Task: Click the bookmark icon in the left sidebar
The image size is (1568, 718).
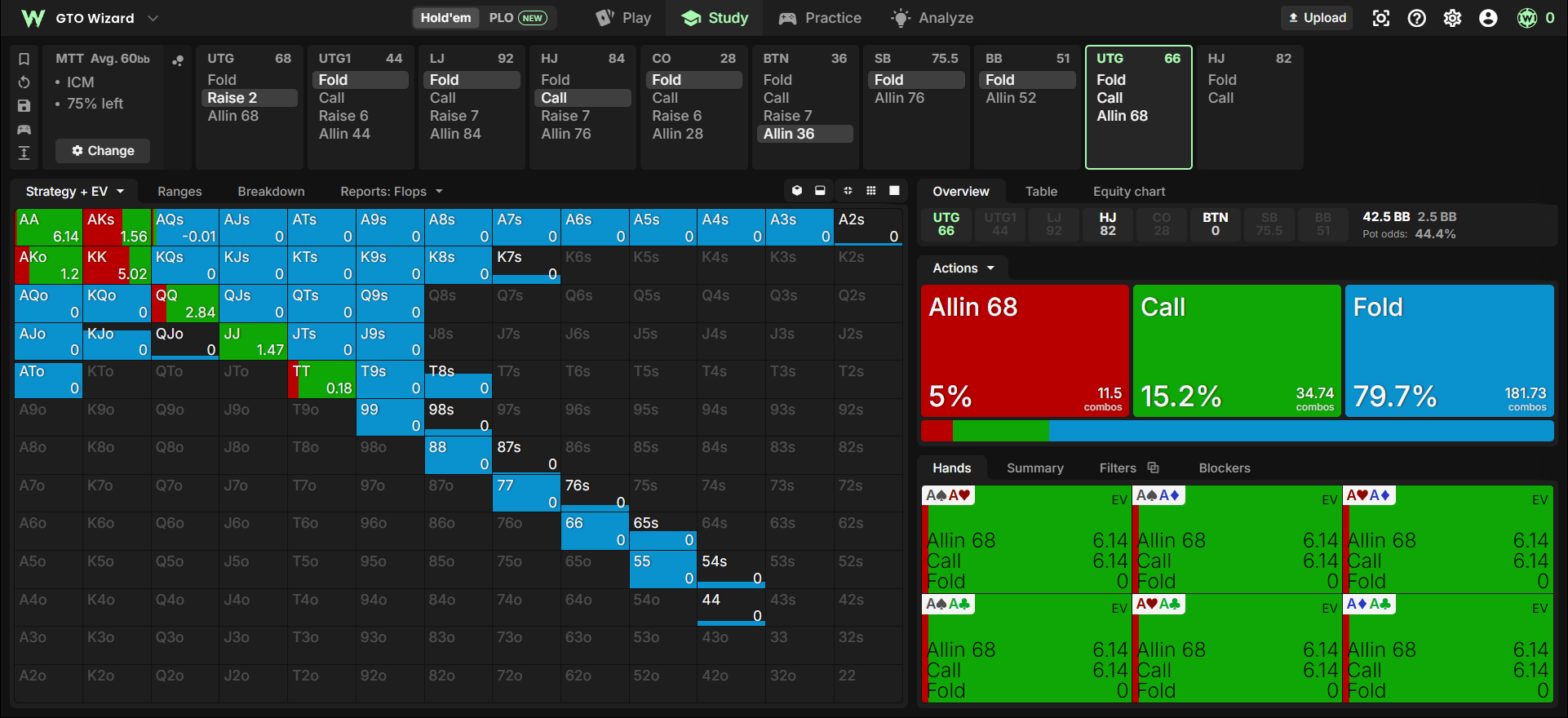Action: click(24, 59)
